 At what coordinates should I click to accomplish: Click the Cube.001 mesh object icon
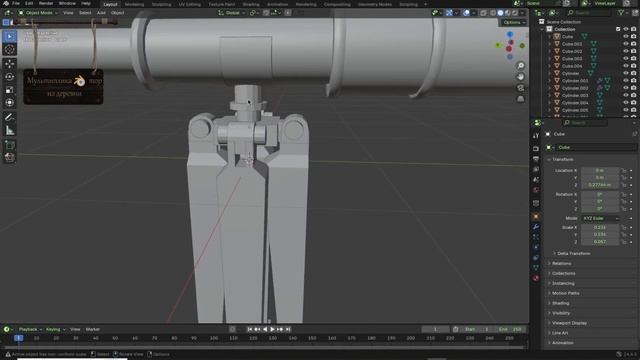(x=557, y=44)
